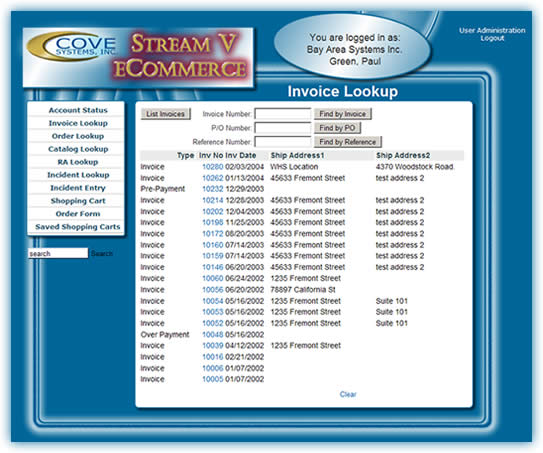Open invoice 10280 link
Viewport: 543px width, 453px height.
coord(213,167)
